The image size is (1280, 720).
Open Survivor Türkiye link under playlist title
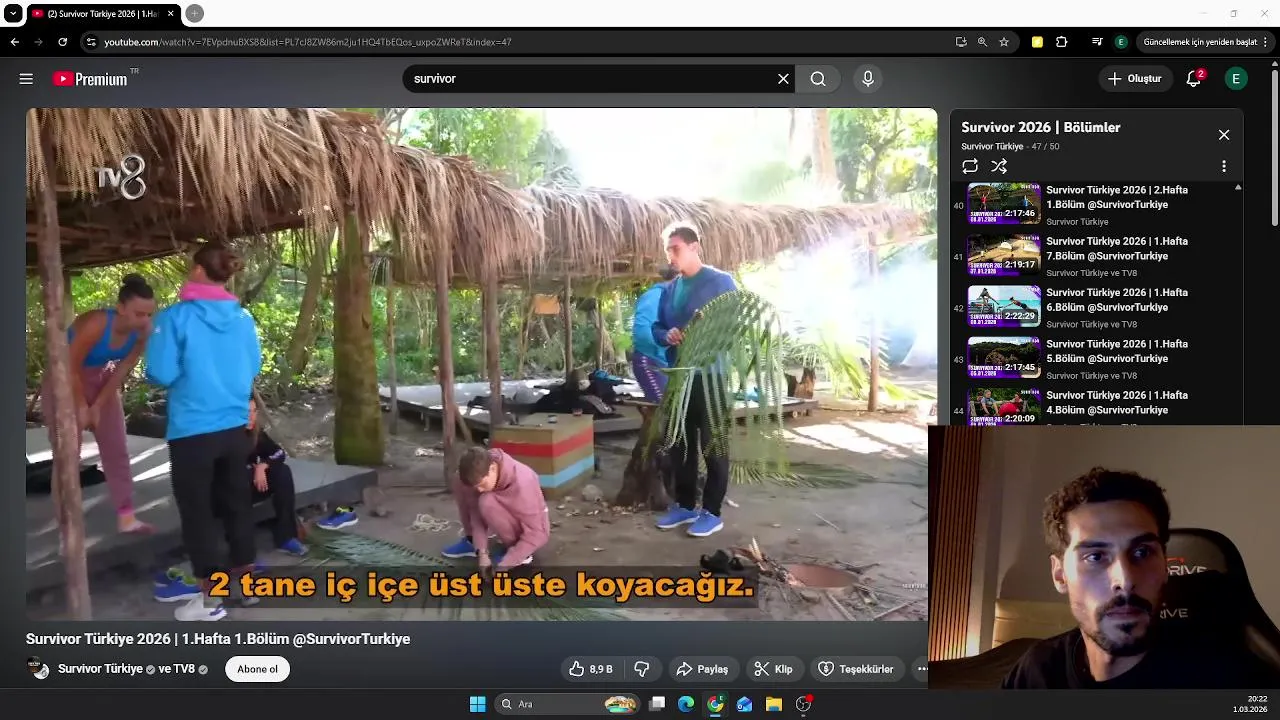(x=992, y=147)
